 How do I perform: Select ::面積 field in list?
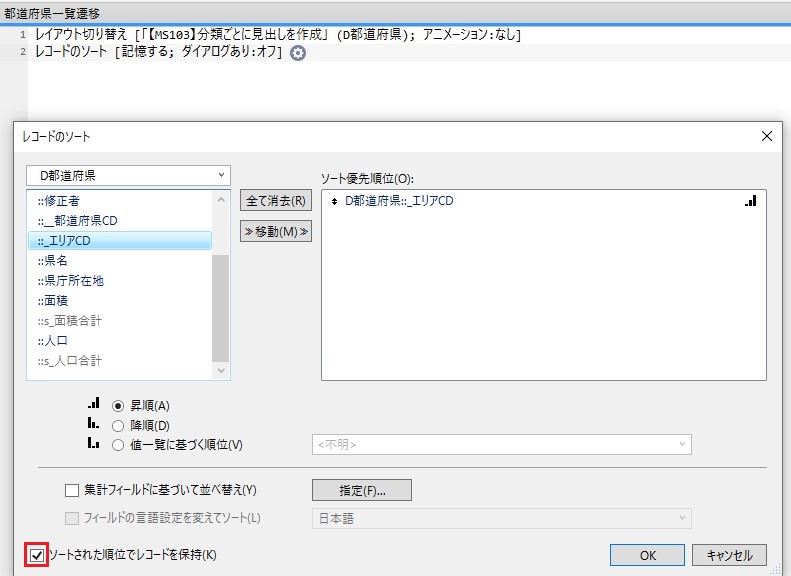click(120, 301)
